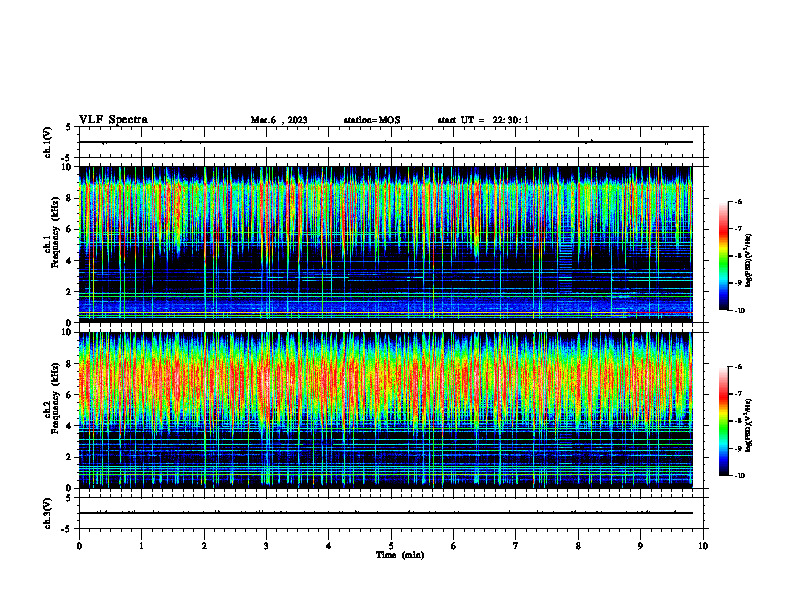Click the log(PSD) label beside the ch.2 color bar
Image resolution: width=792 pixels, height=612 pixels.
748,425
